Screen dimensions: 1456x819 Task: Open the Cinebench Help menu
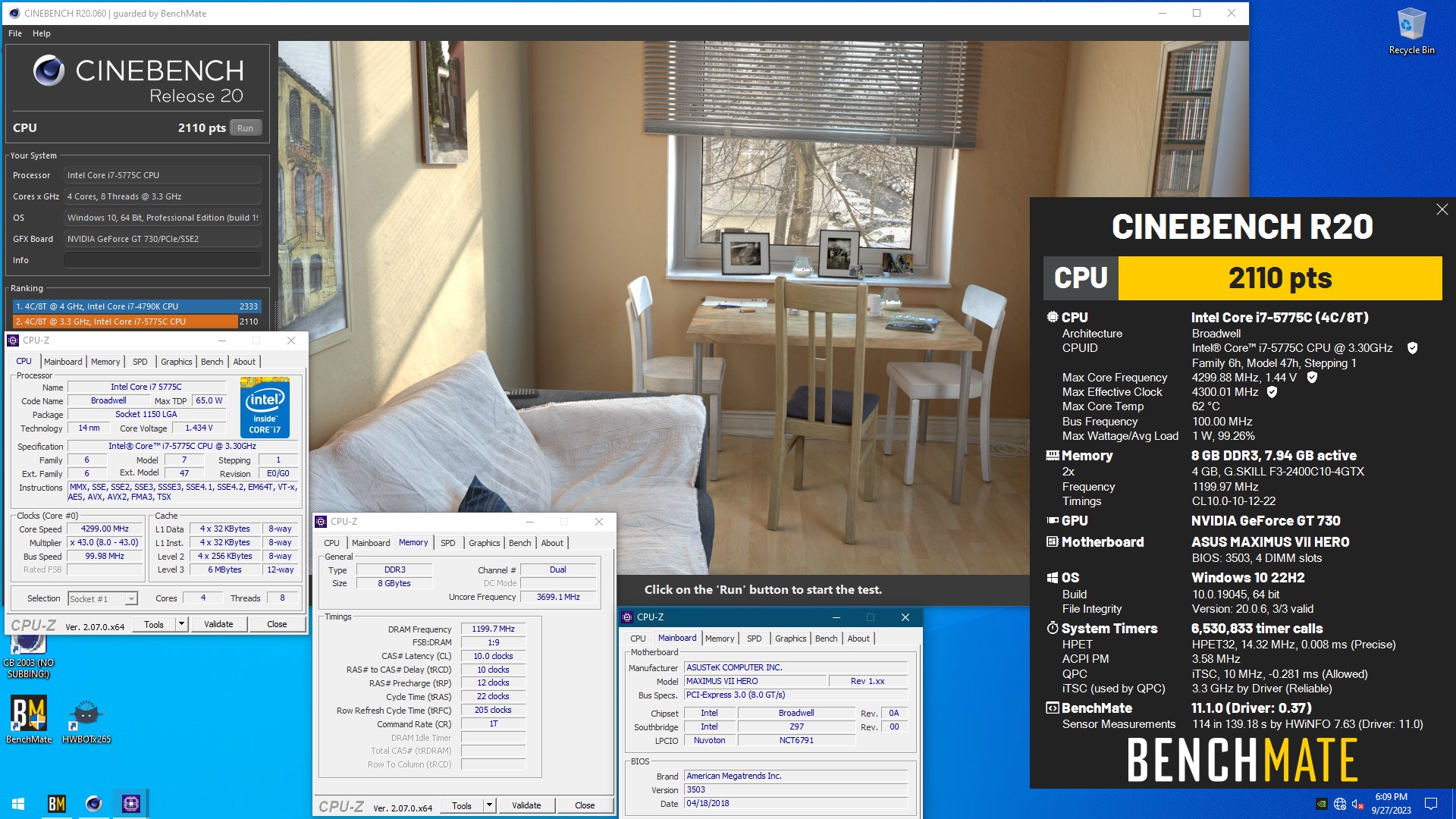(42, 33)
